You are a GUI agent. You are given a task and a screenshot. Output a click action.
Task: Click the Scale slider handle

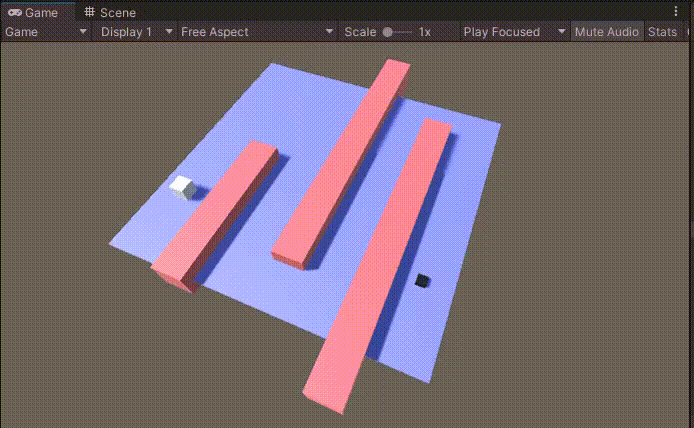point(388,32)
